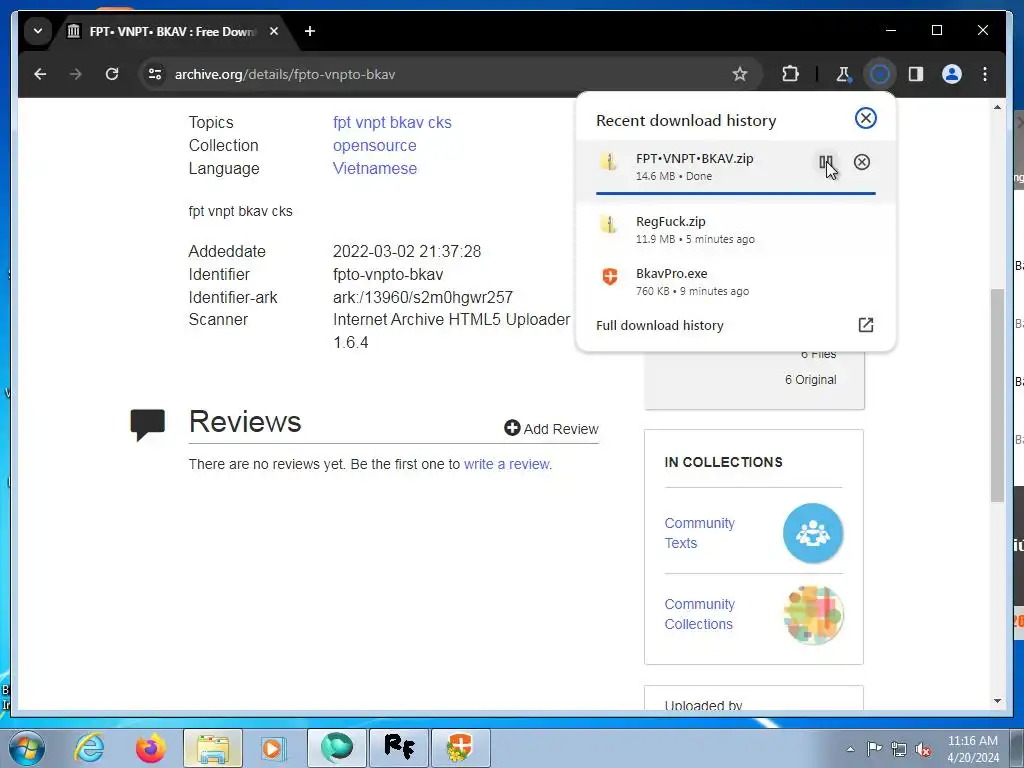Open the opensource collection link
Image resolution: width=1024 pixels, height=768 pixels.
click(x=374, y=145)
